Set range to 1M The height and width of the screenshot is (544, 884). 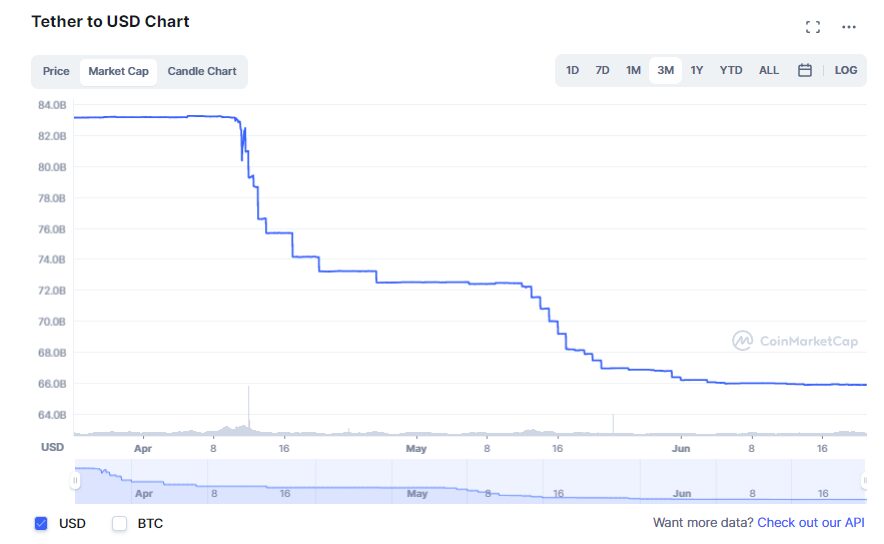coord(633,70)
